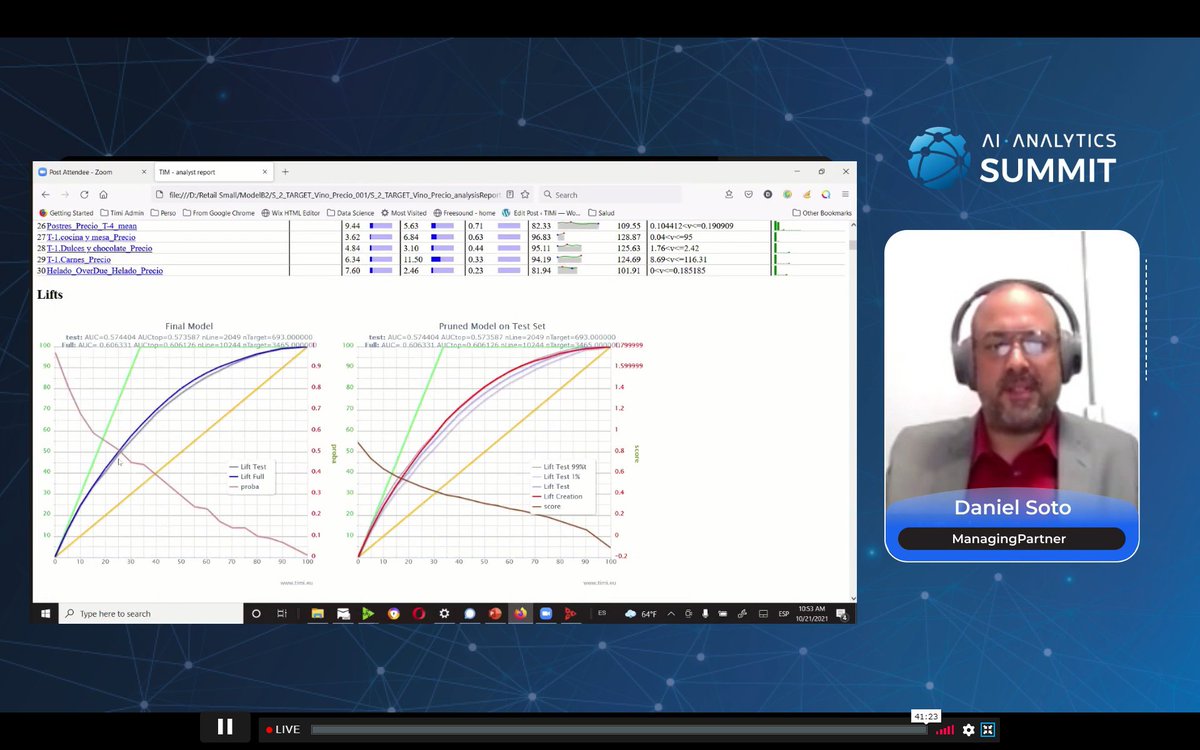
Task: Open Edit Post - TIMi bookmark
Action: (x=542, y=213)
